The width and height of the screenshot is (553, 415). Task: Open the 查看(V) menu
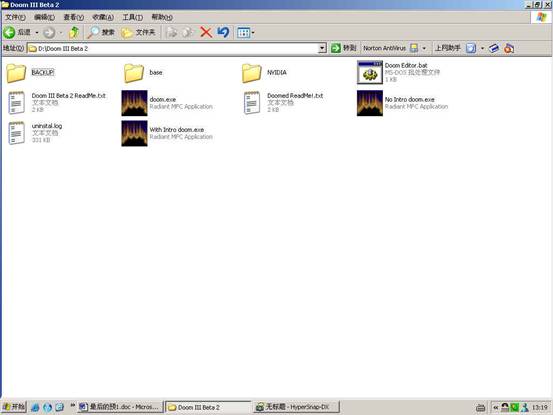pos(73,17)
